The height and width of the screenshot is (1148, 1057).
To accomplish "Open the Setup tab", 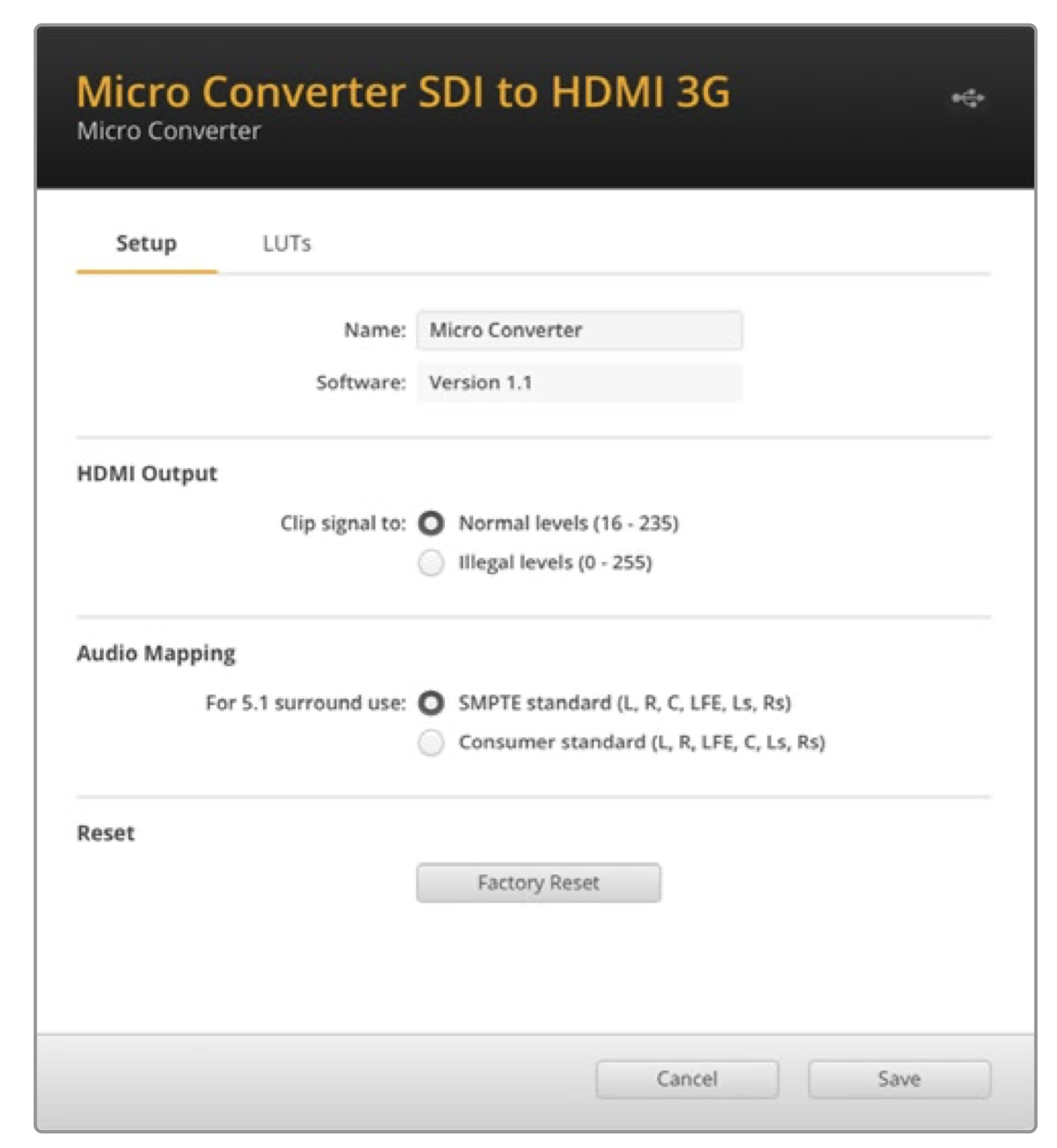I will coord(146,244).
